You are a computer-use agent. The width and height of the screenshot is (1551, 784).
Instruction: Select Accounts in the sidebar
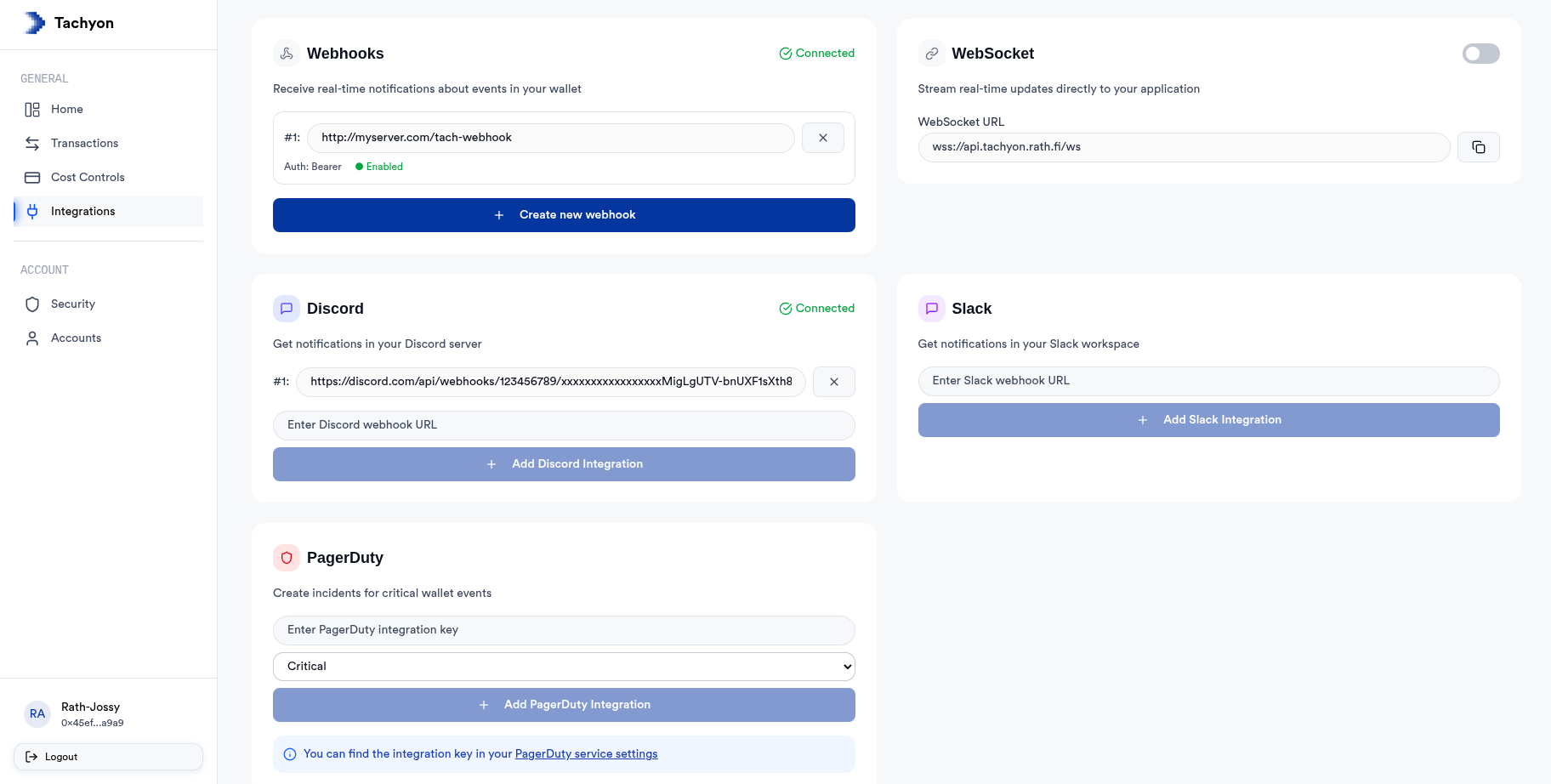pyautogui.click(x=76, y=338)
